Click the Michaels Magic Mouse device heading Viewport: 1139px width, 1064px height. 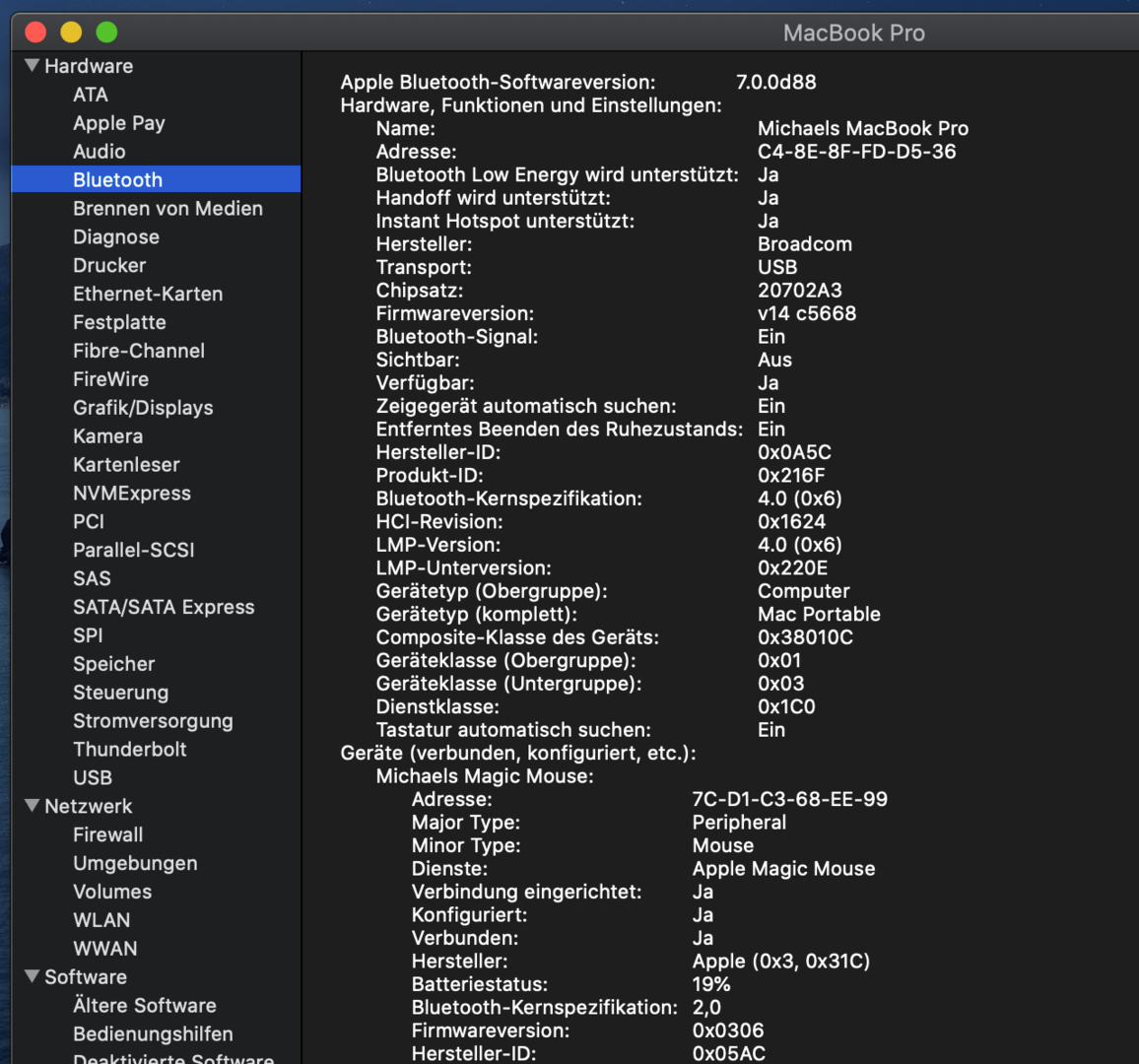484,776
